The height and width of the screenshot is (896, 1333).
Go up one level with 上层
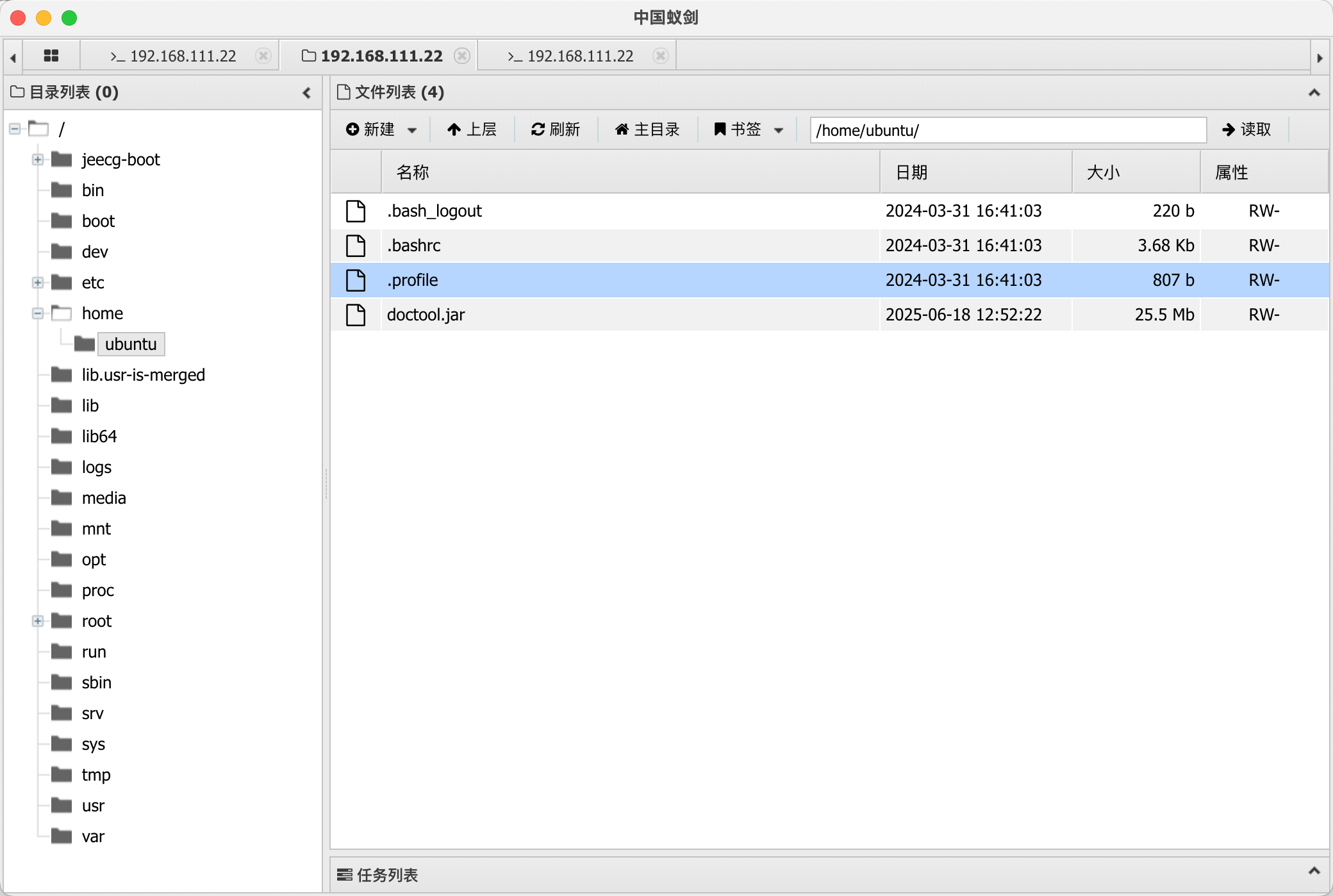point(472,129)
